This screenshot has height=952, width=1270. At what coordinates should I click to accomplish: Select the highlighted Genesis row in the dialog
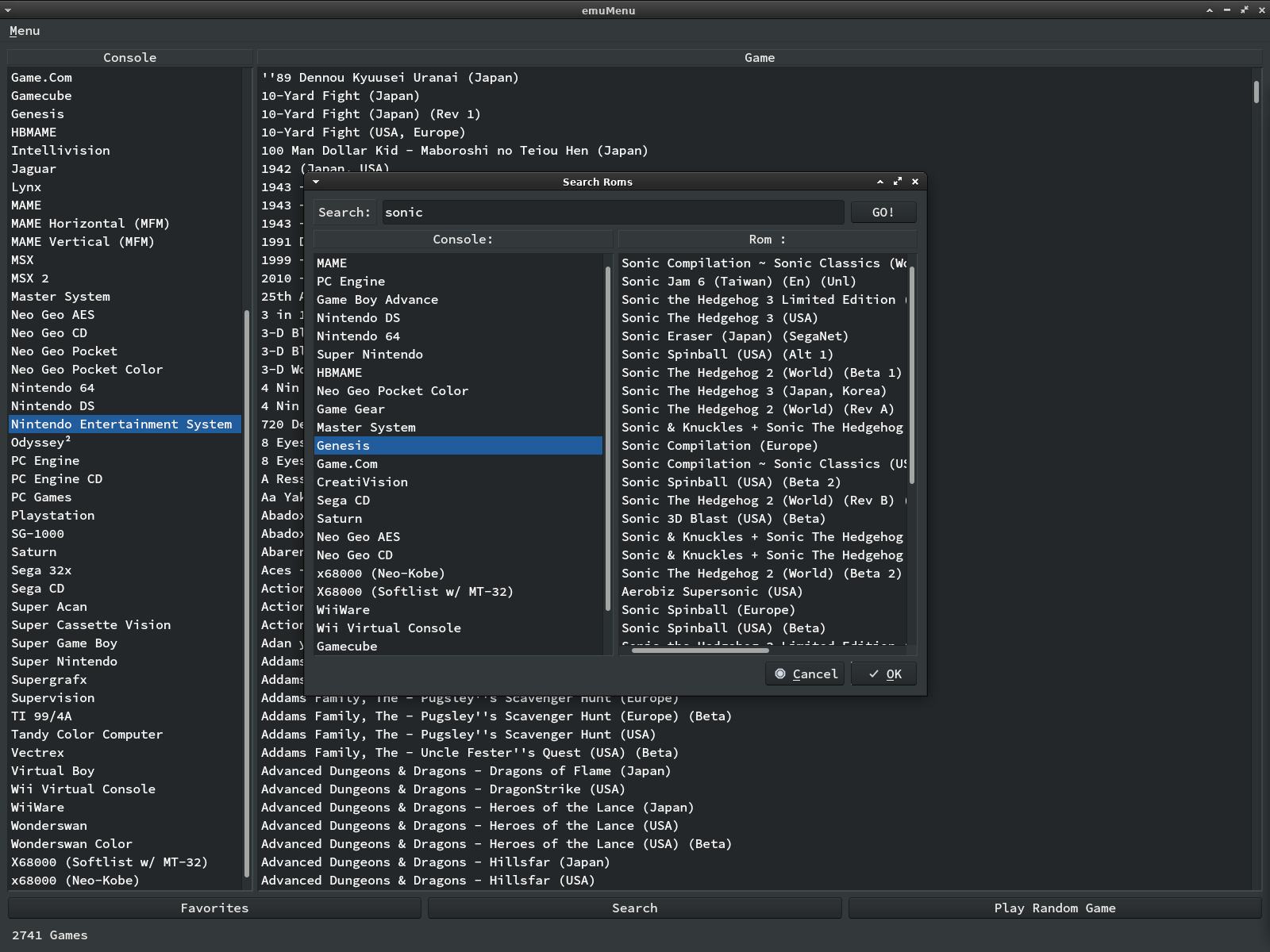[458, 446]
